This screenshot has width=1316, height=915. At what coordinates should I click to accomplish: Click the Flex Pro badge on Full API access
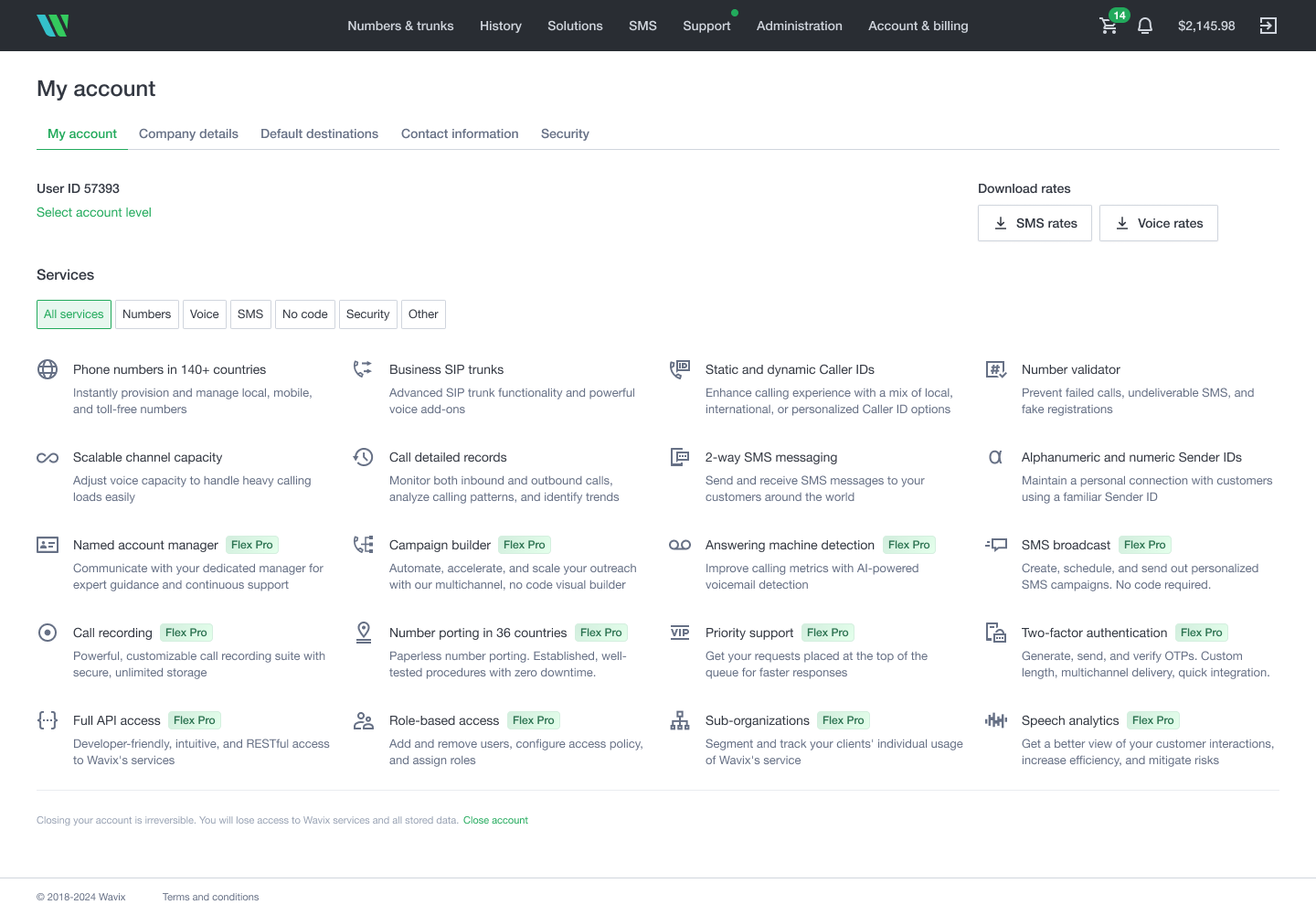point(195,720)
